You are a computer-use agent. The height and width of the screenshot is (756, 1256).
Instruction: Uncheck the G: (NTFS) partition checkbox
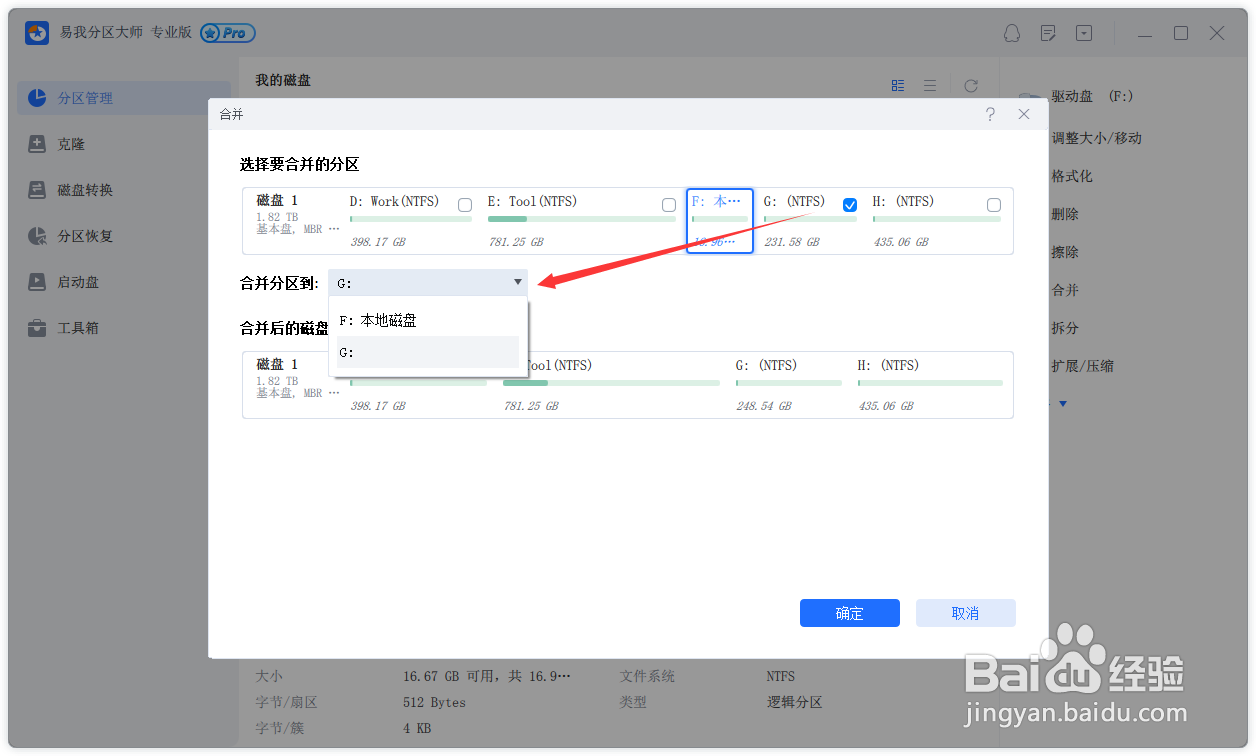click(x=850, y=205)
